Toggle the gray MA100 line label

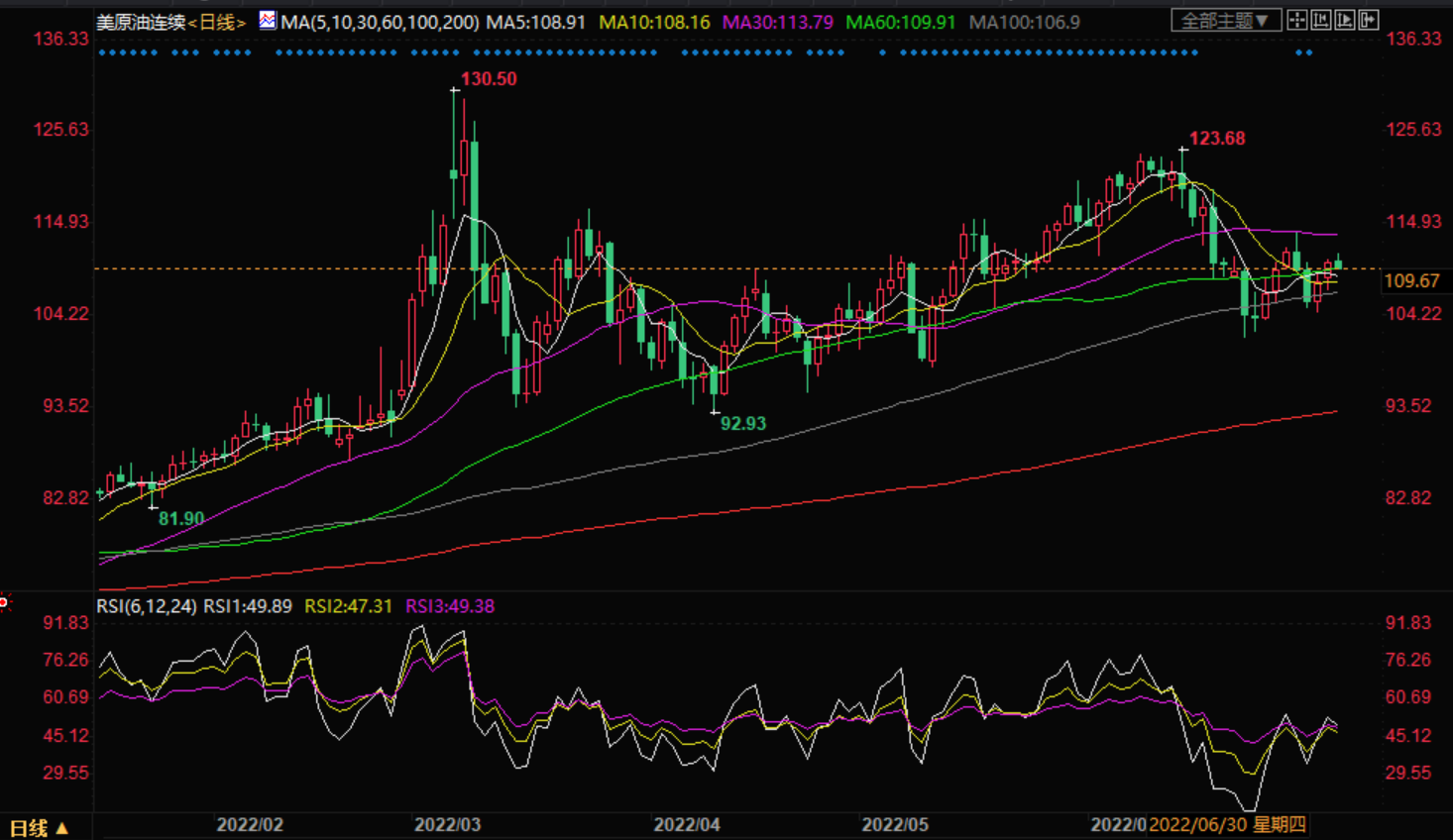coord(1024,22)
